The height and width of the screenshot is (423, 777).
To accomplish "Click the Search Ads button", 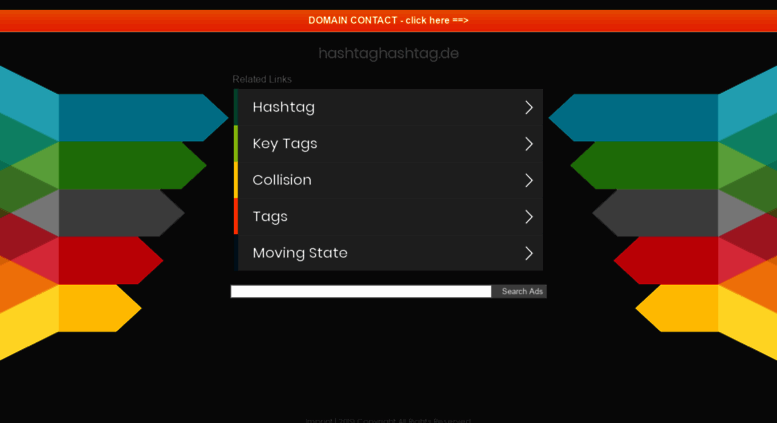I will tap(519, 292).
